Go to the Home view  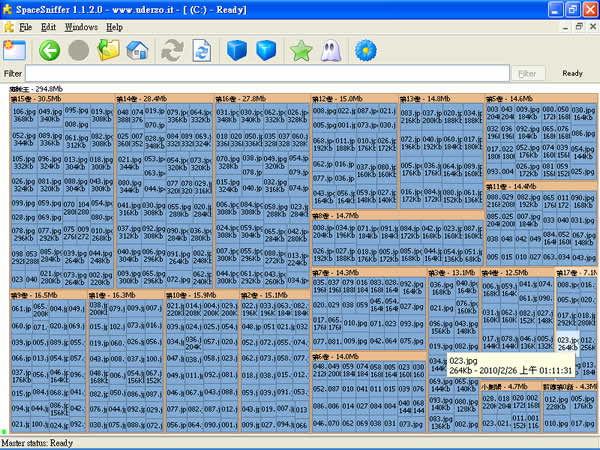(137, 50)
